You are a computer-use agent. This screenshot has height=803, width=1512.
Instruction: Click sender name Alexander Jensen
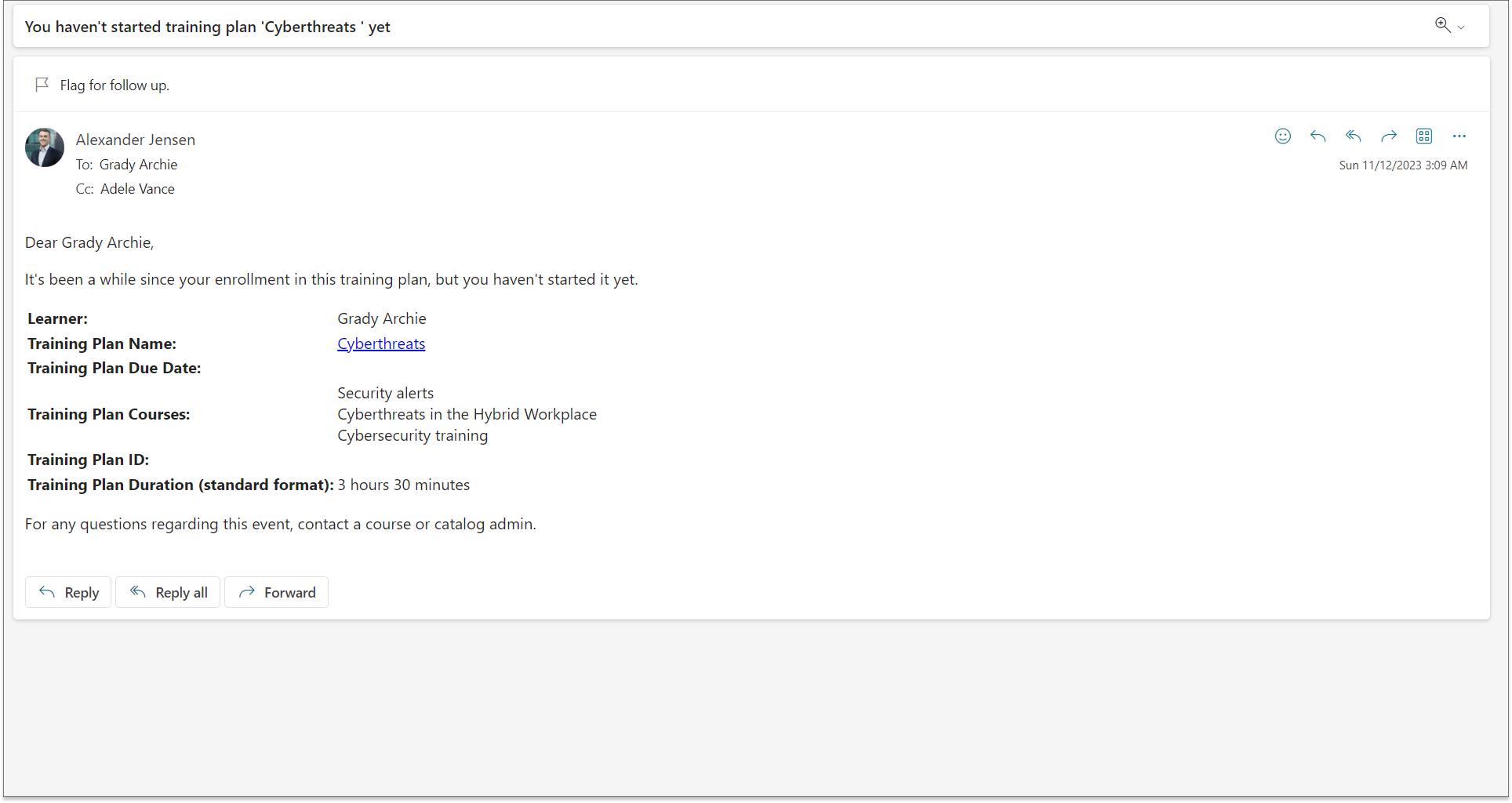tap(136, 140)
